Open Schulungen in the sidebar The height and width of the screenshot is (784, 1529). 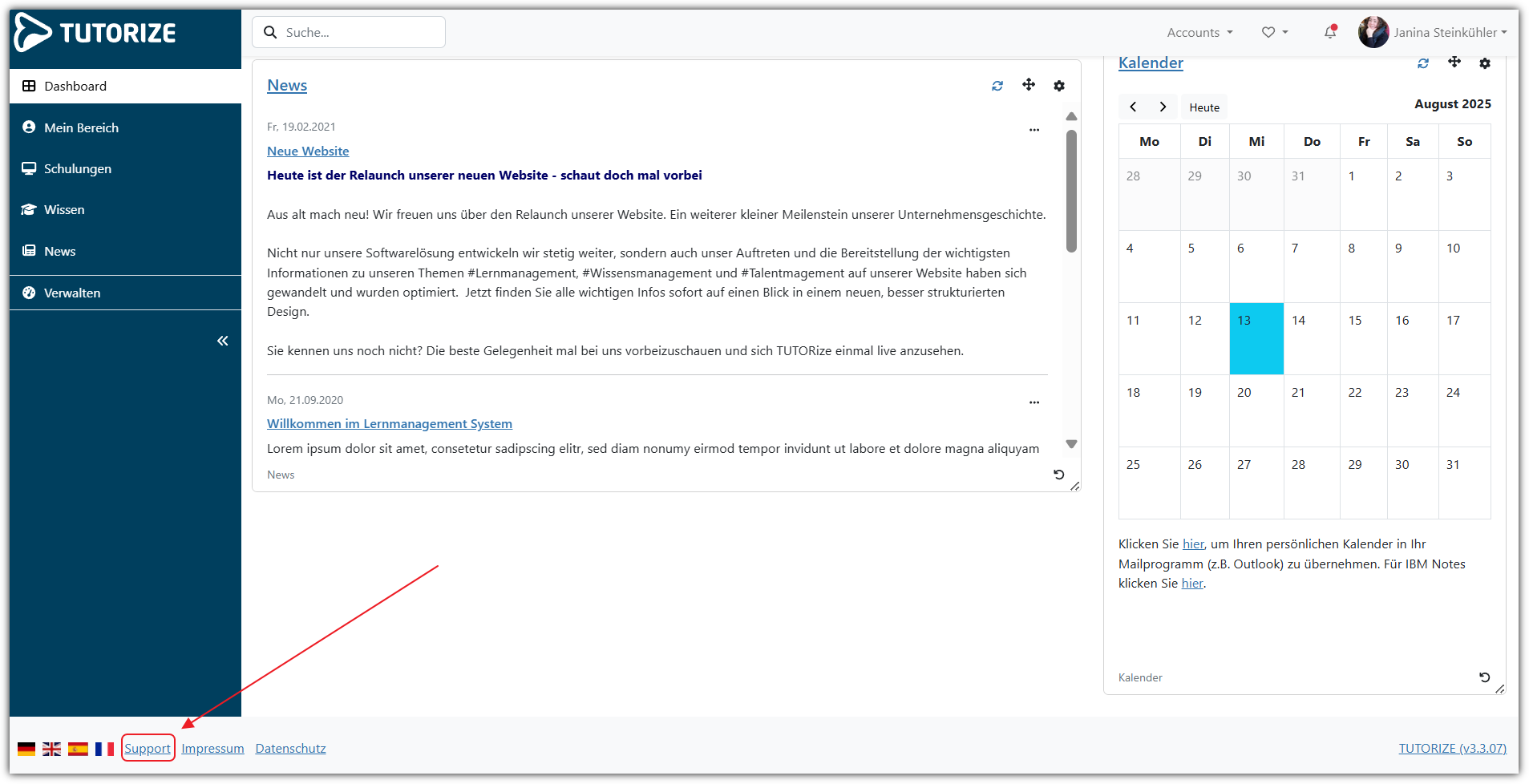point(78,168)
